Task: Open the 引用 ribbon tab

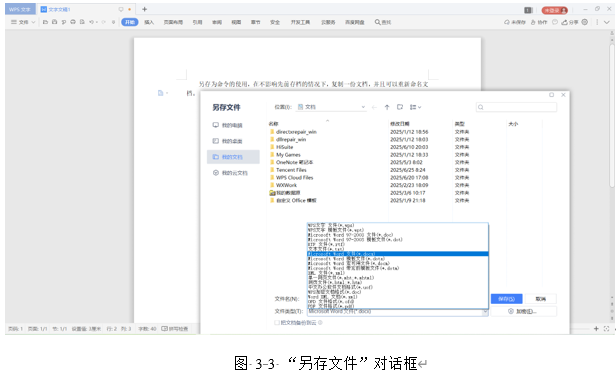Action: (197, 22)
